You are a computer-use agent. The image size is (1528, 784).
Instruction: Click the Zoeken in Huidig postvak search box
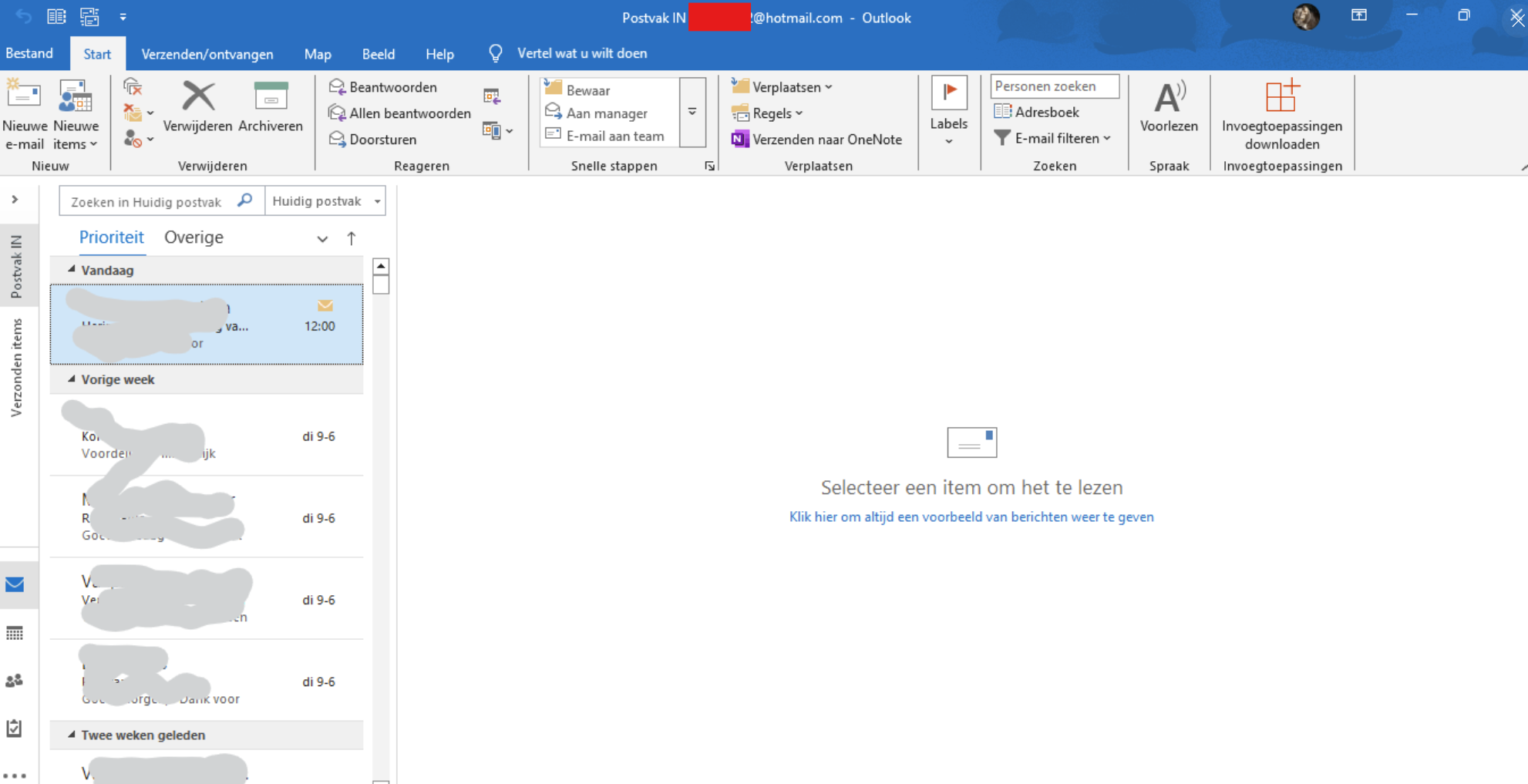(162, 201)
